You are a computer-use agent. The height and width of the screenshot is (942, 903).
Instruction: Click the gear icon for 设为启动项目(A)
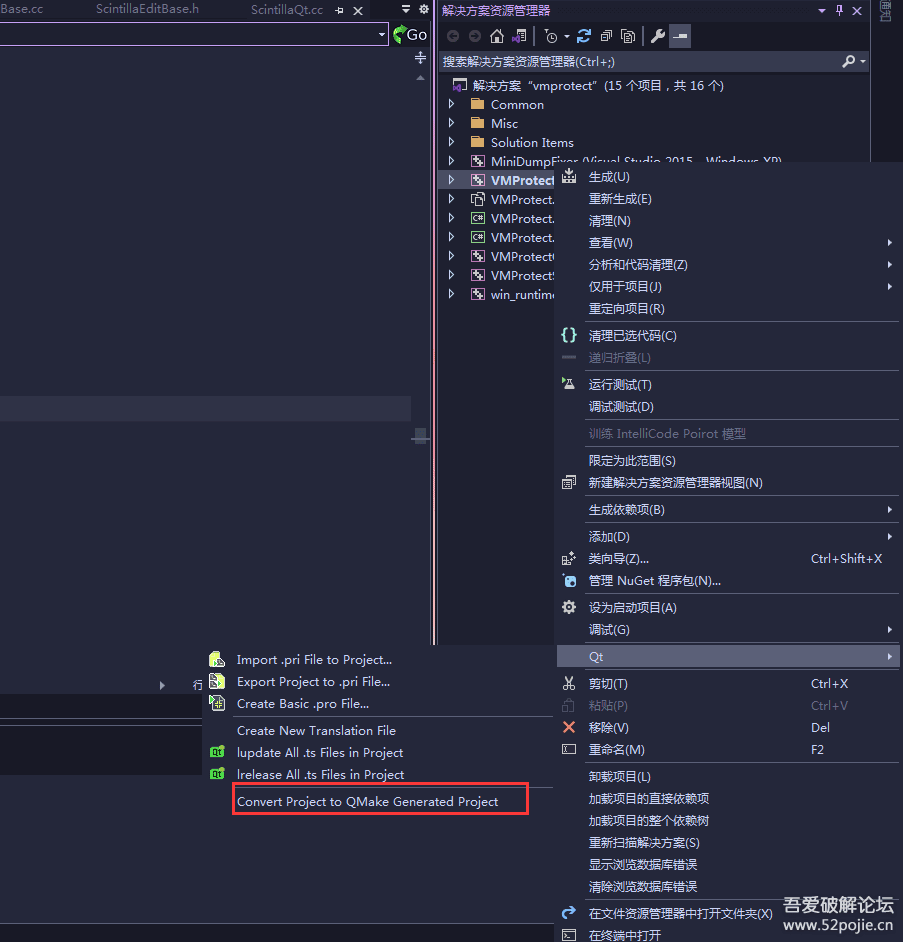[568, 607]
